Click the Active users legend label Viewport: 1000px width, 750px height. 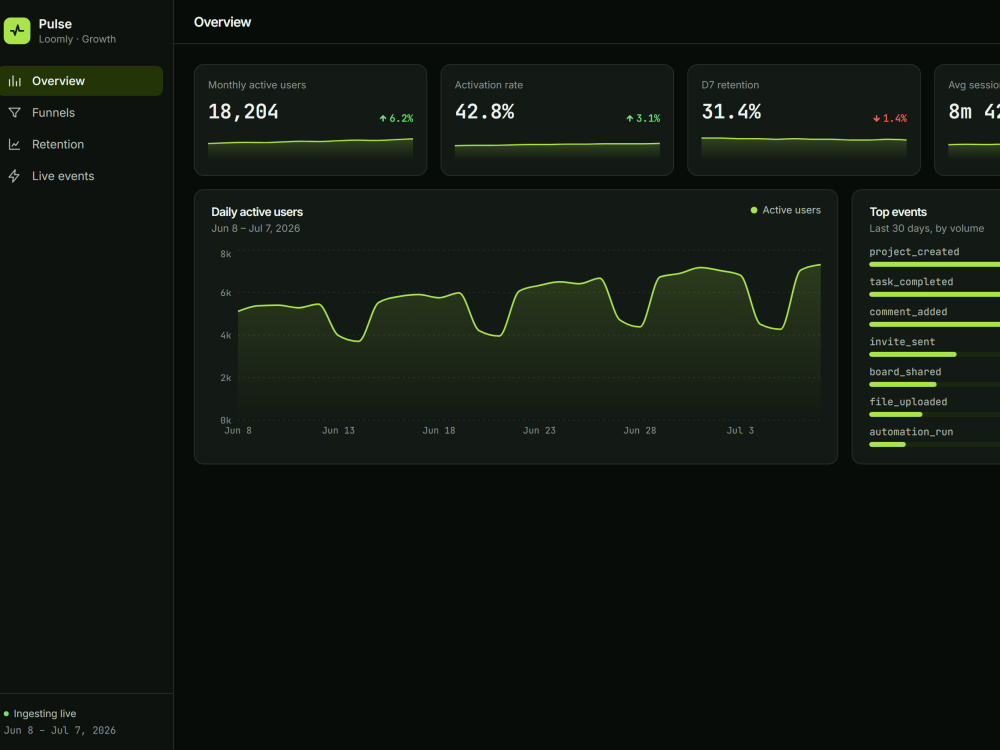[x=791, y=210]
